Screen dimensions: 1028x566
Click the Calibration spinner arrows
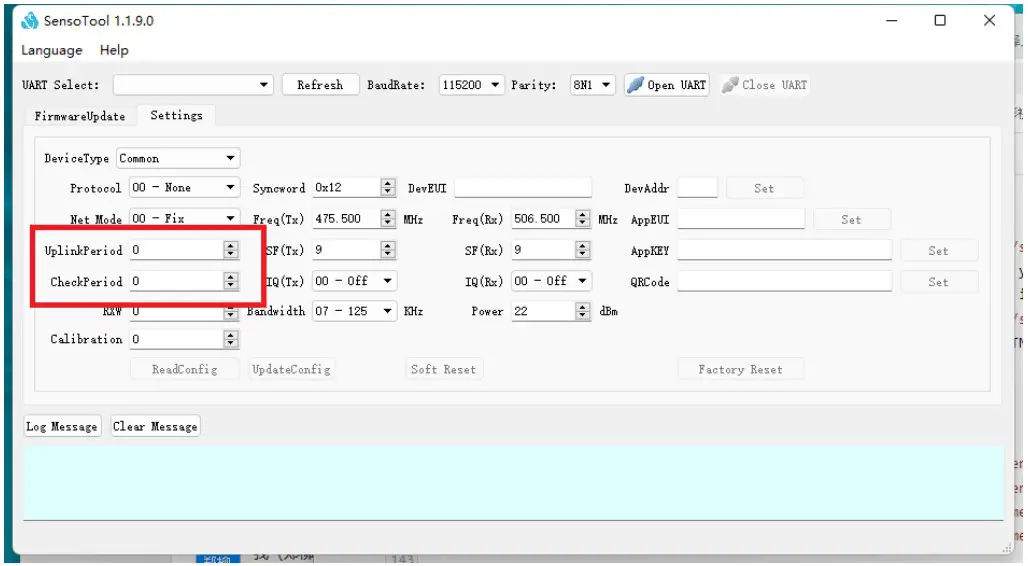pyautogui.click(x=230, y=339)
